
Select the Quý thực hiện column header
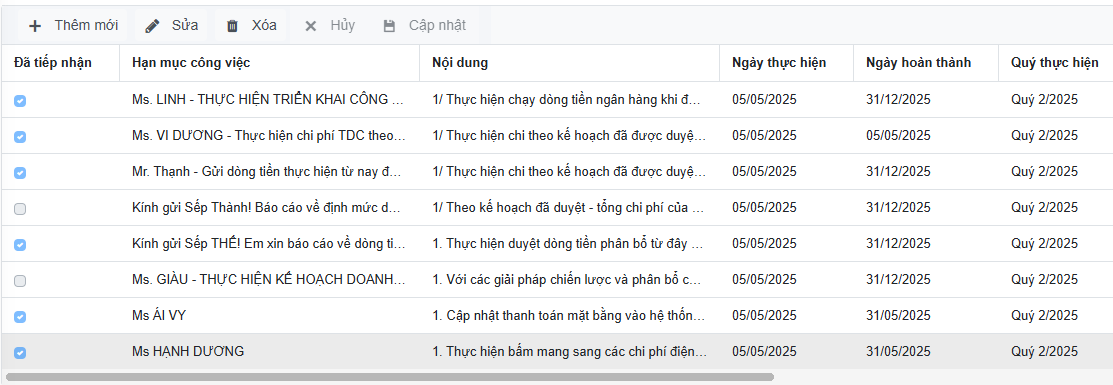tap(1055, 63)
